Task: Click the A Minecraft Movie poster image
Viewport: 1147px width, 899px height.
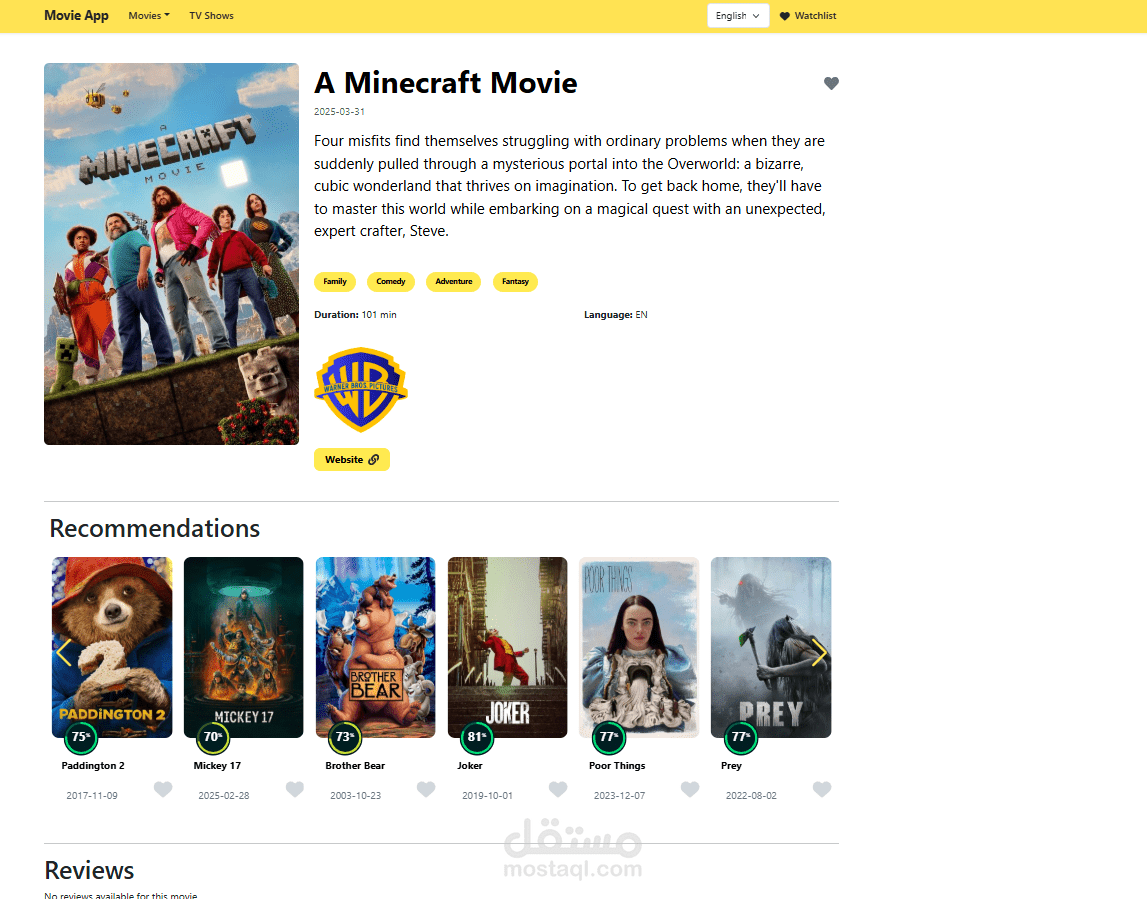Action: click(171, 254)
